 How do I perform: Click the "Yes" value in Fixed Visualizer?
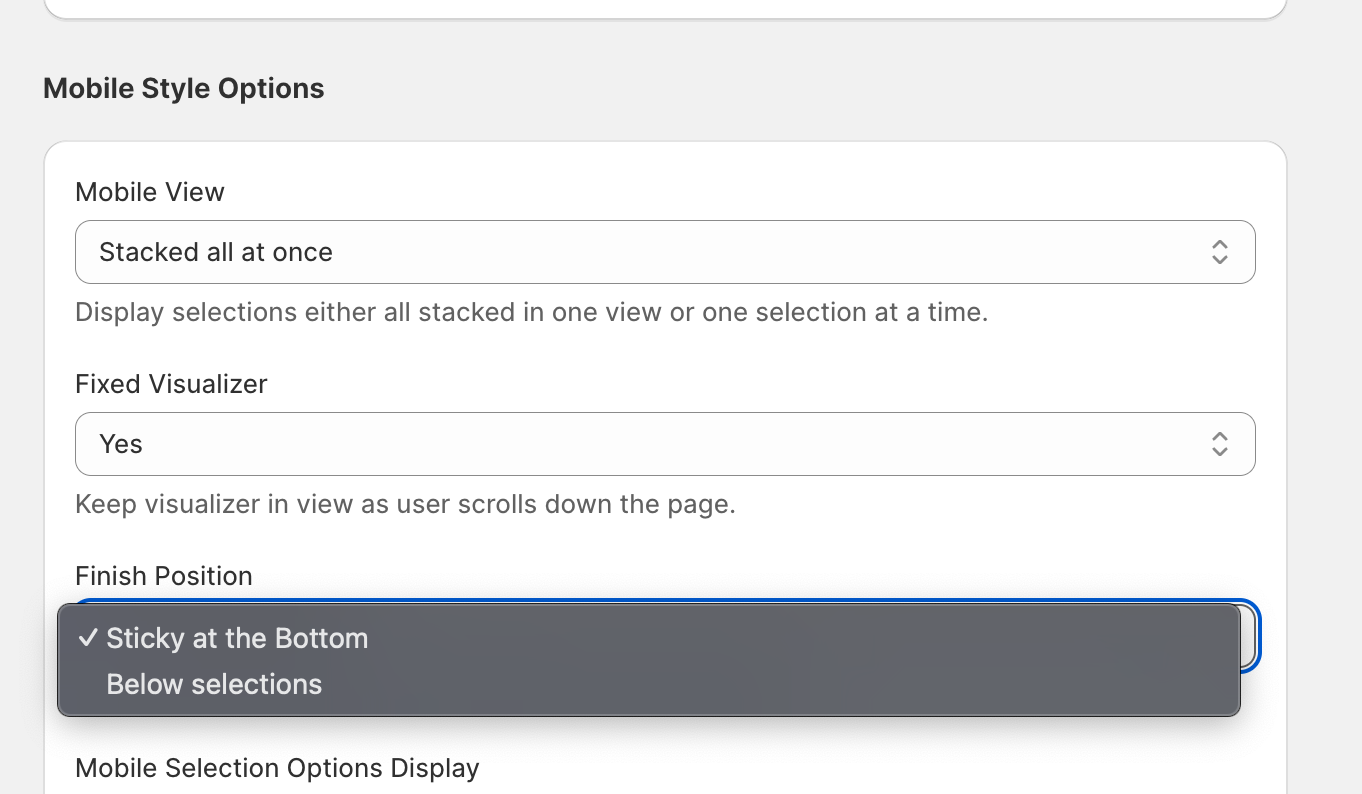pyautogui.click(x=121, y=444)
